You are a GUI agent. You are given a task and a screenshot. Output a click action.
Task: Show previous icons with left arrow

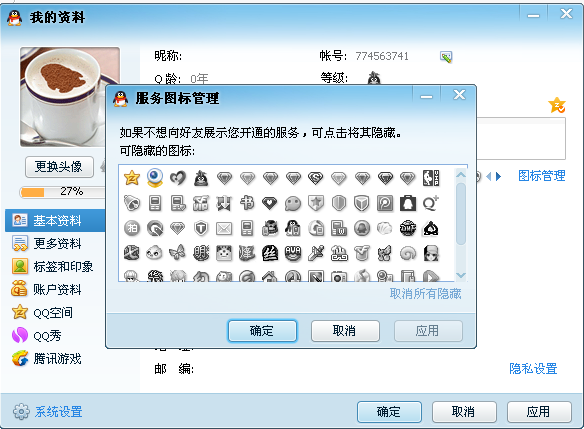coord(489,176)
